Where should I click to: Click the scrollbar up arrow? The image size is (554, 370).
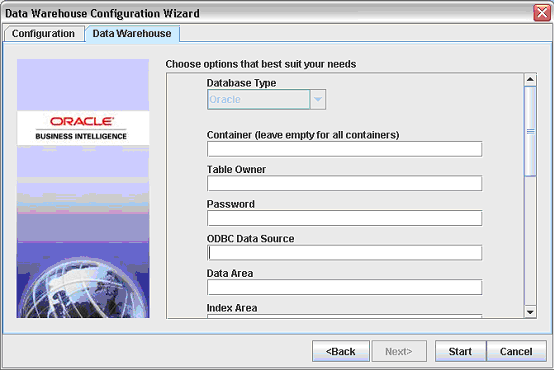click(x=530, y=80)
